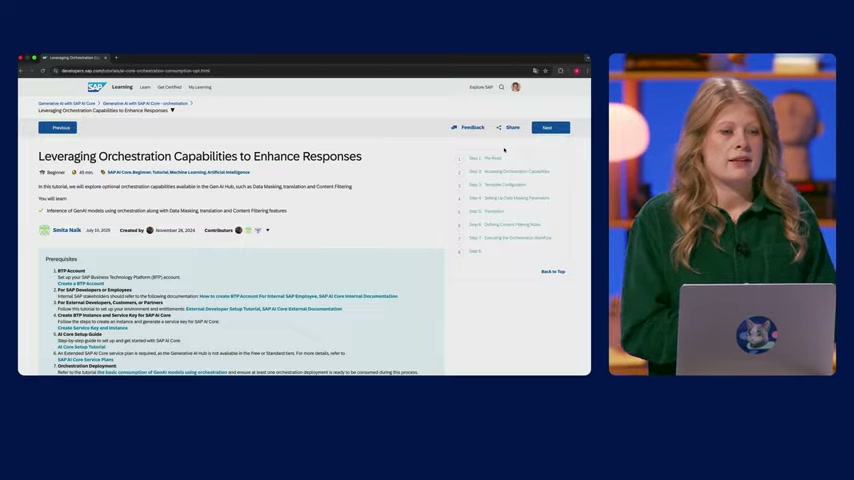Expand the contributors dropdown arrow
This screenshot has height=480, width=854.
[267, 230]
